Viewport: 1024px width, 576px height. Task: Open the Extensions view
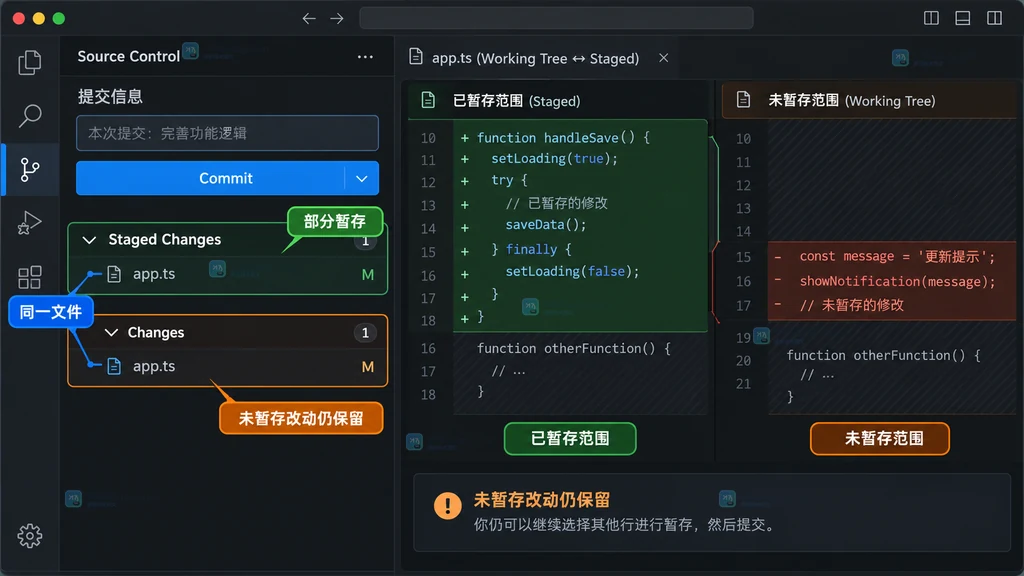[x=29, y=277]
